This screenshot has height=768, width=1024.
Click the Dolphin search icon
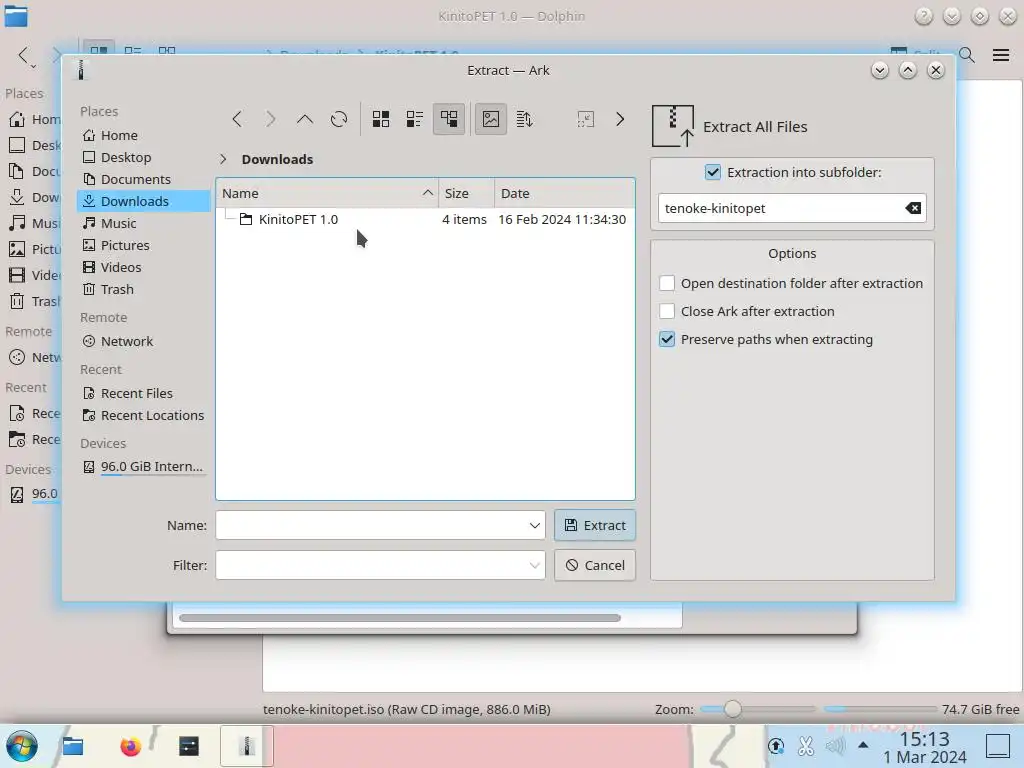point(967,56)
